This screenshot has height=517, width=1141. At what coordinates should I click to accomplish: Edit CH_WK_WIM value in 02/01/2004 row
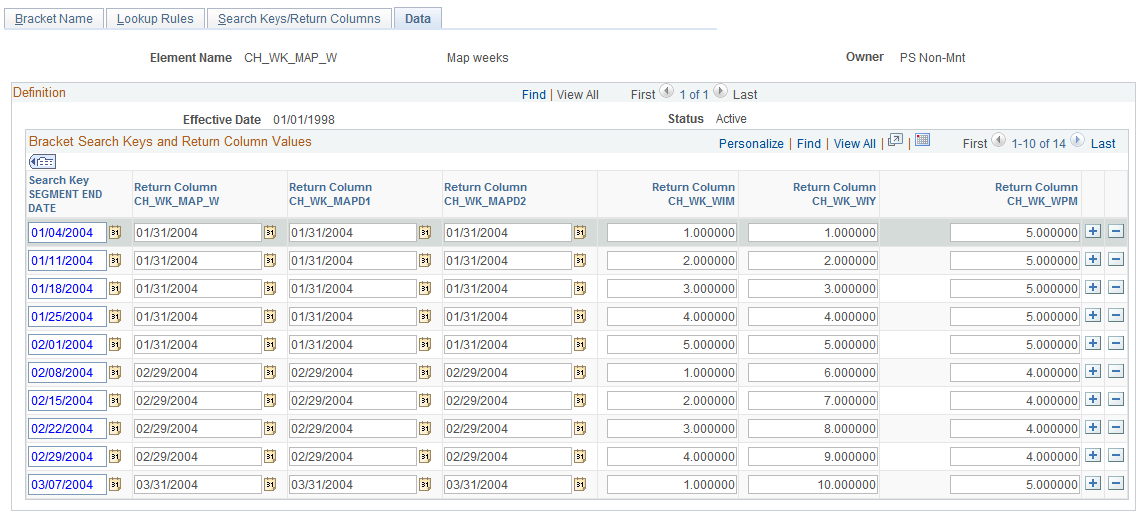[672, 344]
